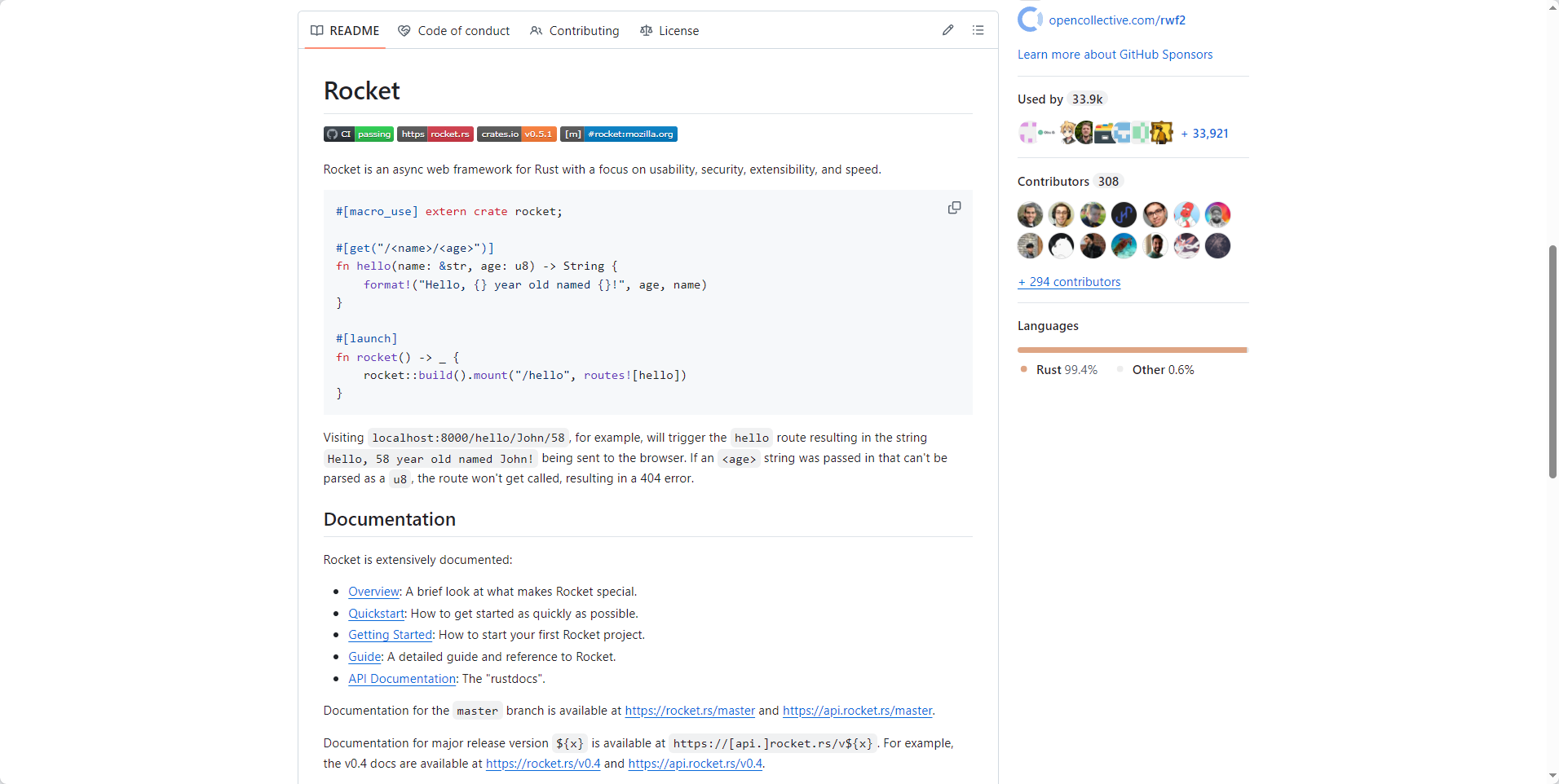The height and width of the screenshot is (784, 1559).
Task: Click the Documentation section heading
Action: tap(390, 519)
